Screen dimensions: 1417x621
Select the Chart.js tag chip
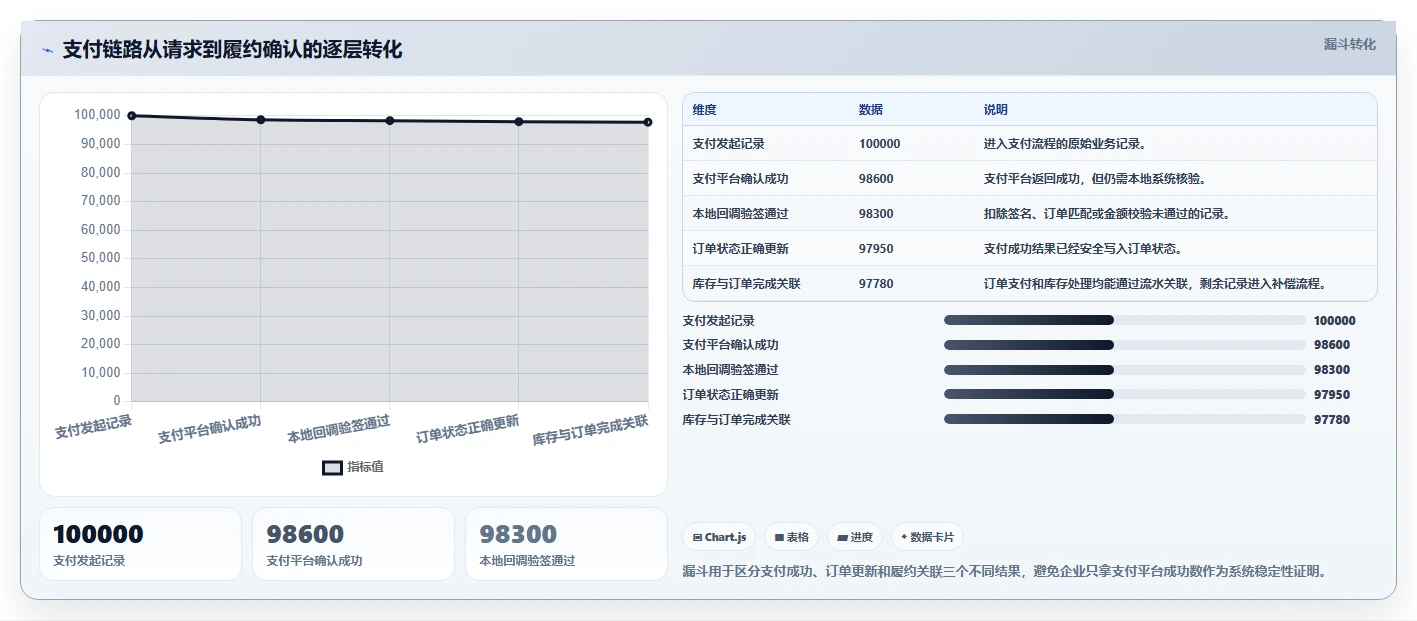719,537
